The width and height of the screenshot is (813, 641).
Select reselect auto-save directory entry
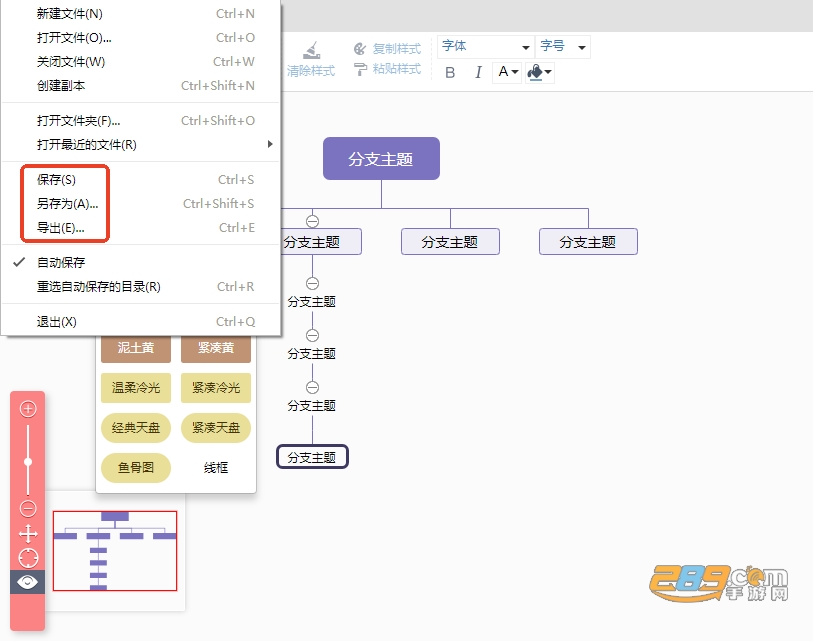coord(141,286)
